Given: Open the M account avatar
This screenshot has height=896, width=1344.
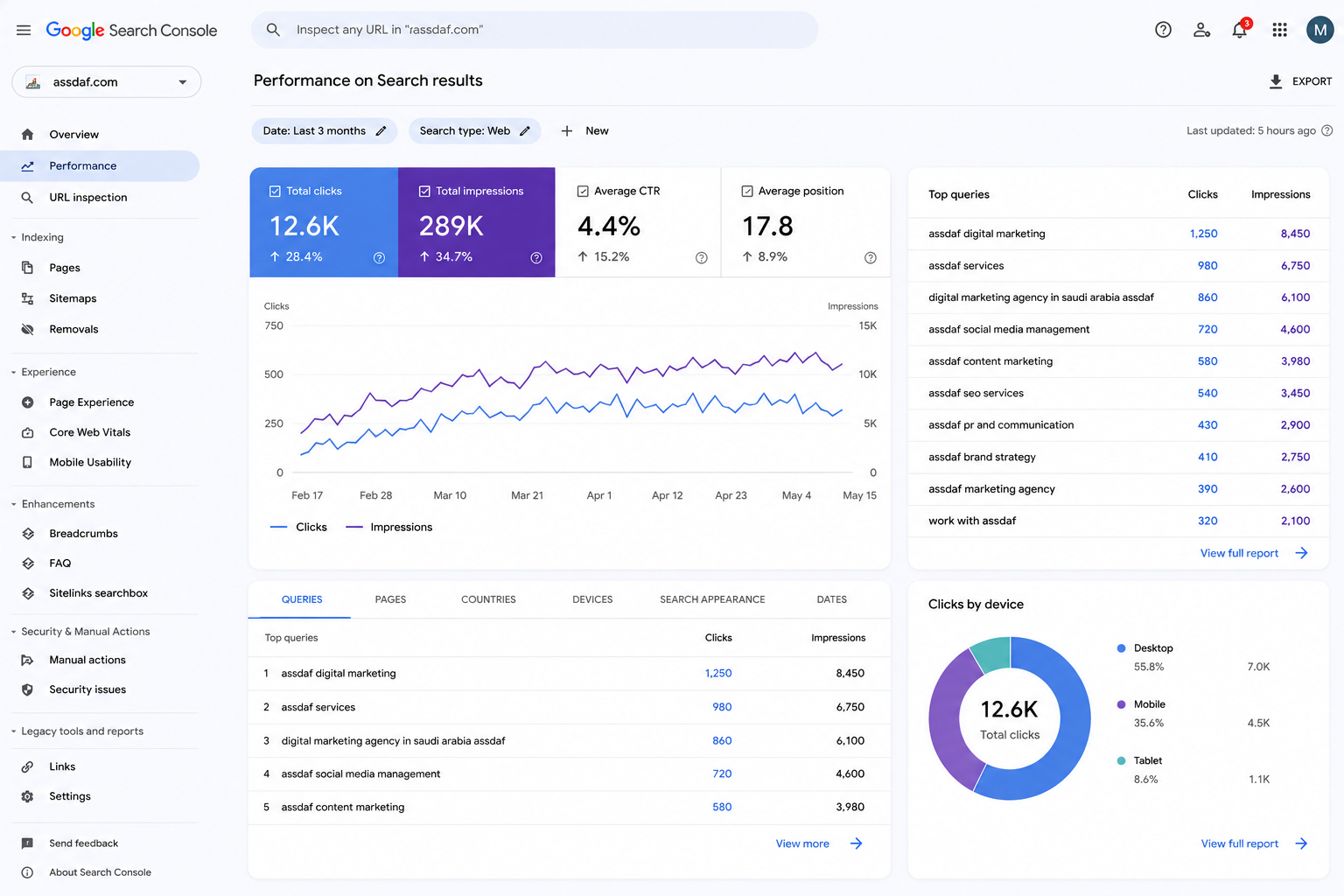Looking at the screenshot, I should [1319, 30].
